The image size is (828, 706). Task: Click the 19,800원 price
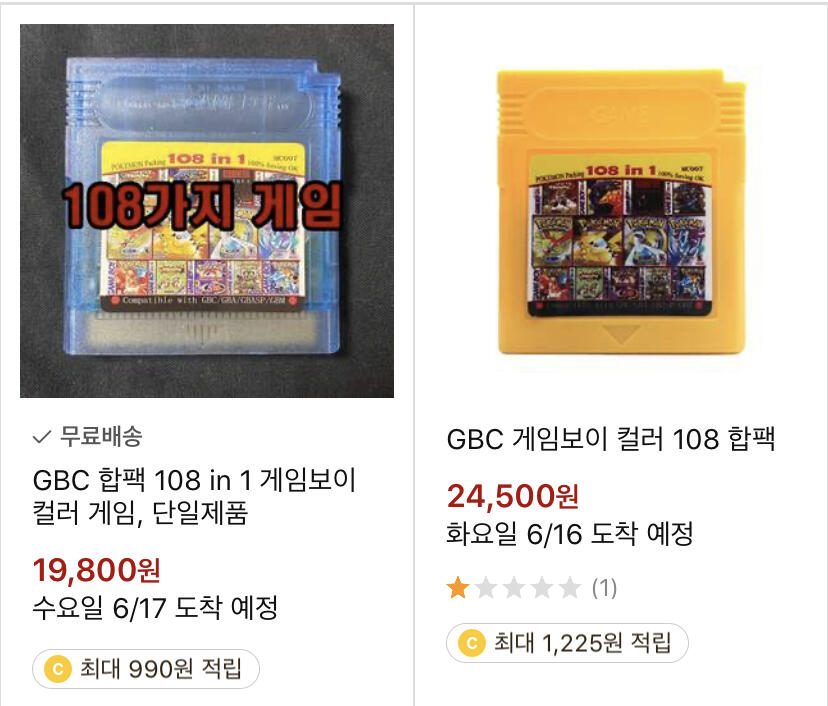[97, 570]
